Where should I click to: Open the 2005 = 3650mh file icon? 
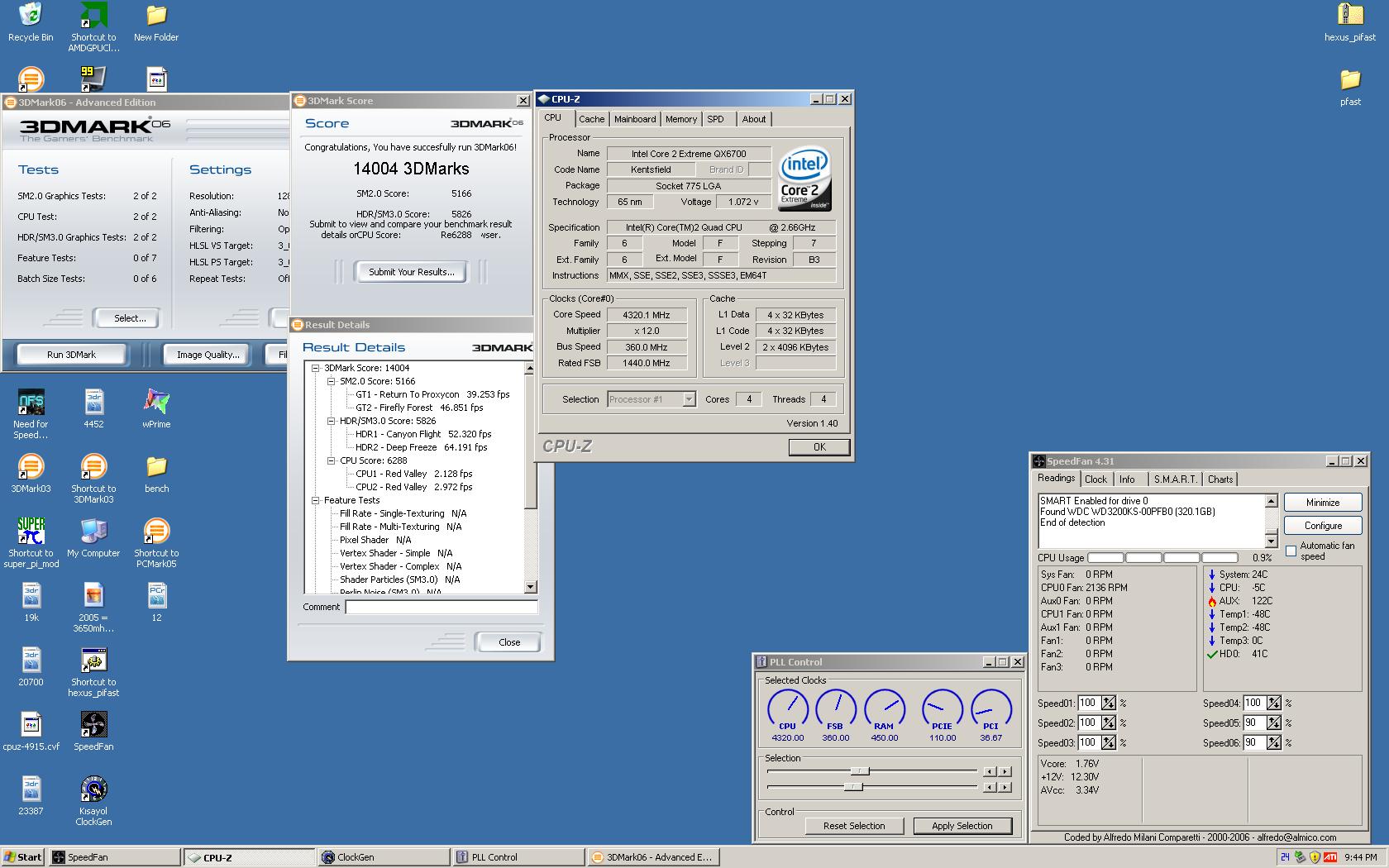click(93, 608)
